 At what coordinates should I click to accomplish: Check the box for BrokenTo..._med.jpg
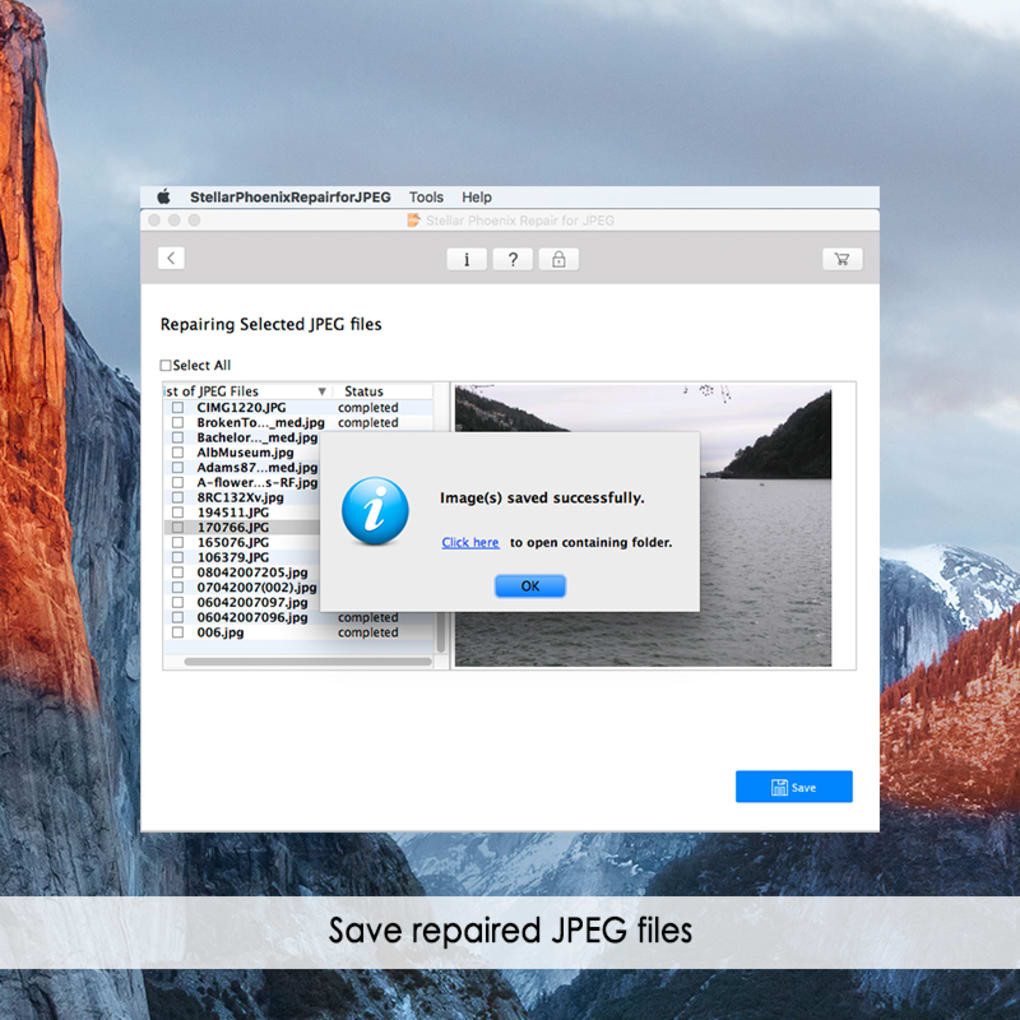tap(178, 423)
